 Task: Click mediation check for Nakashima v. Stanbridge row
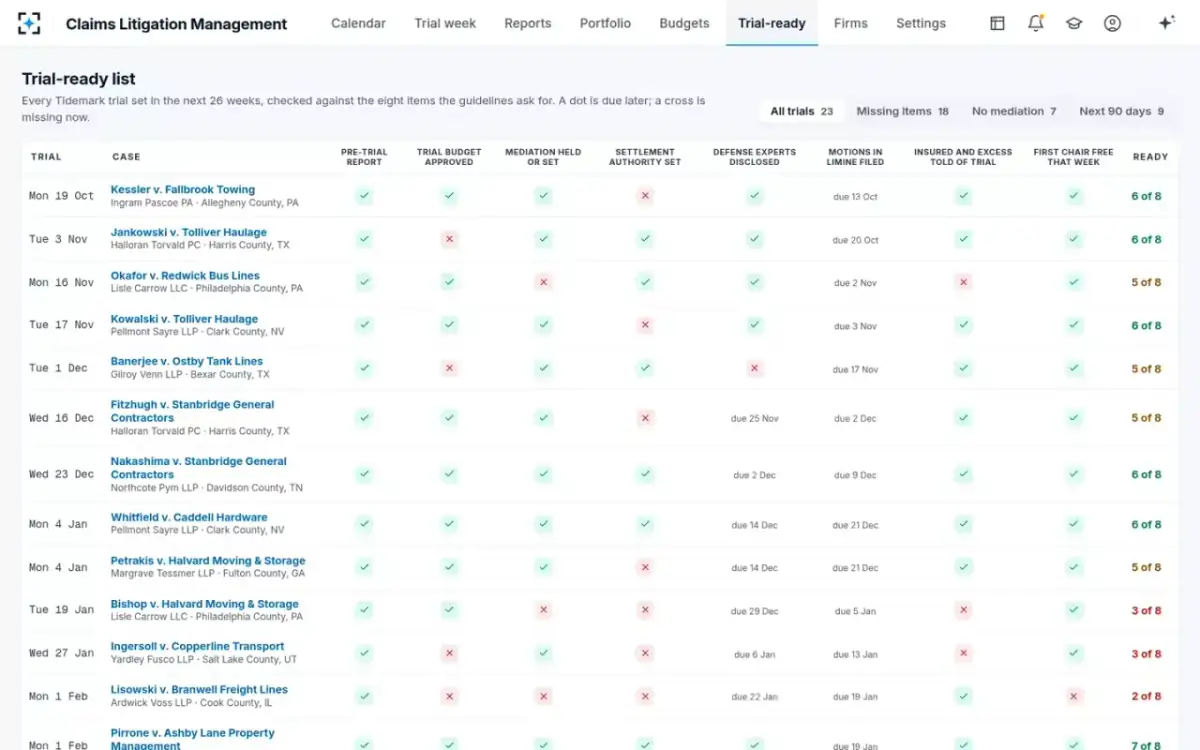tap(543, 474)
